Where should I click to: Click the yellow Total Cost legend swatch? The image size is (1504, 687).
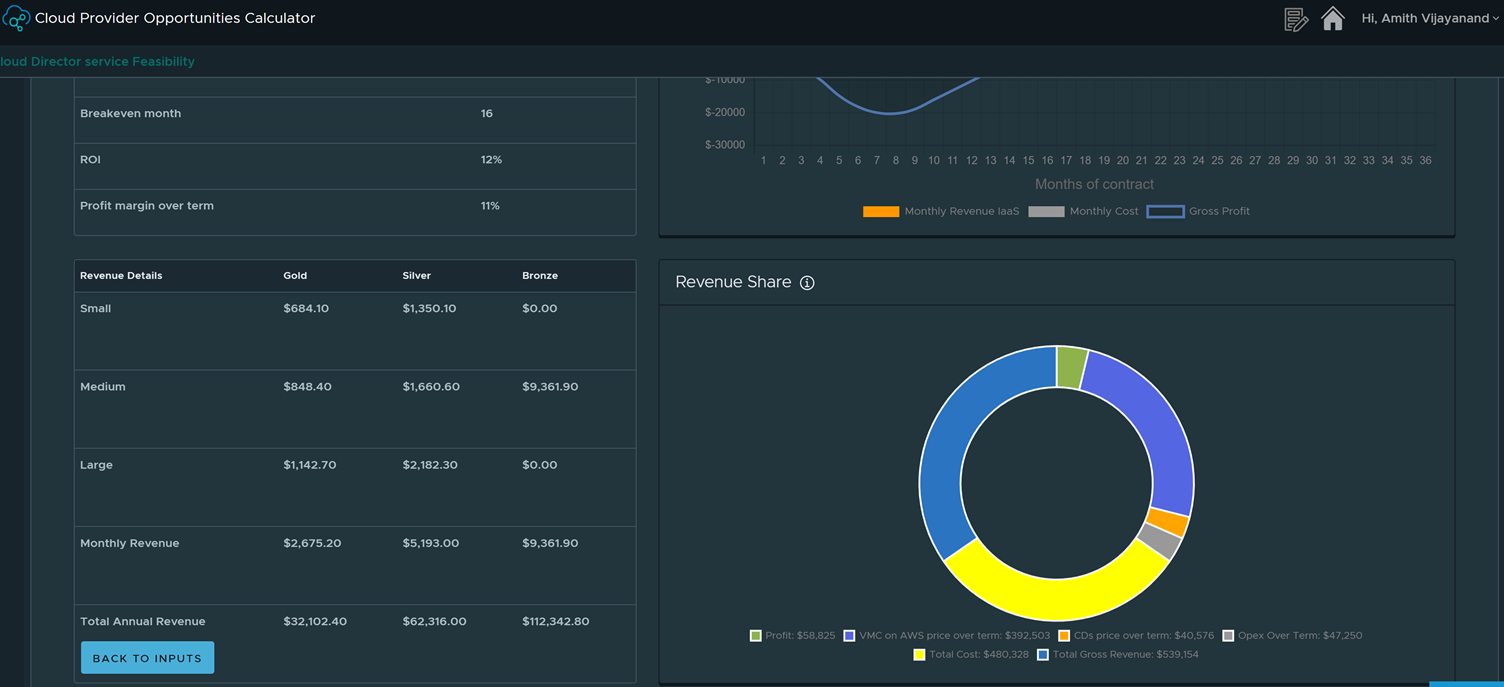click(x=920, y=655)
